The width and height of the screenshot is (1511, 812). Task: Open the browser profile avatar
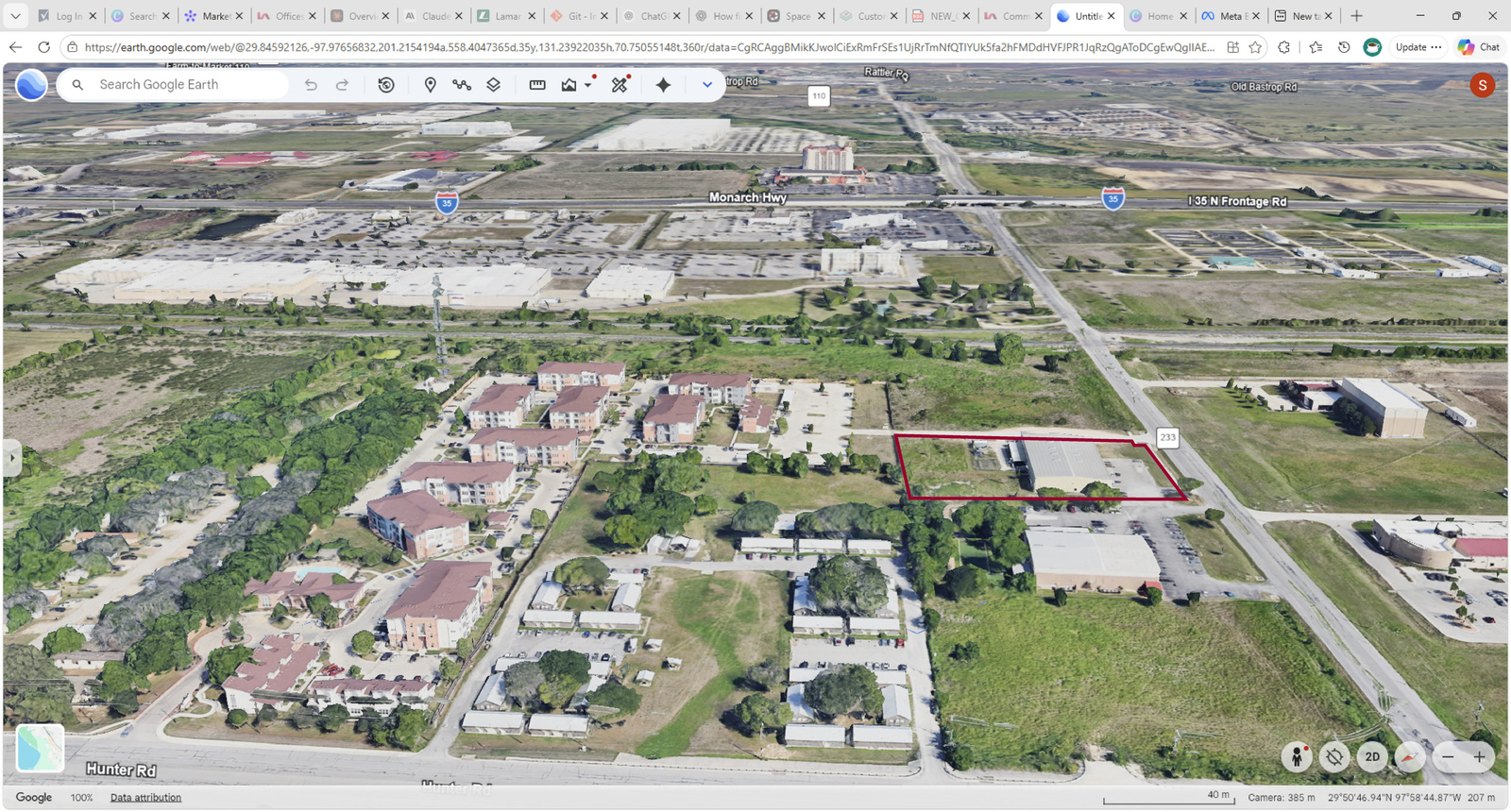pyautogui.click(x=1372, y=47)
